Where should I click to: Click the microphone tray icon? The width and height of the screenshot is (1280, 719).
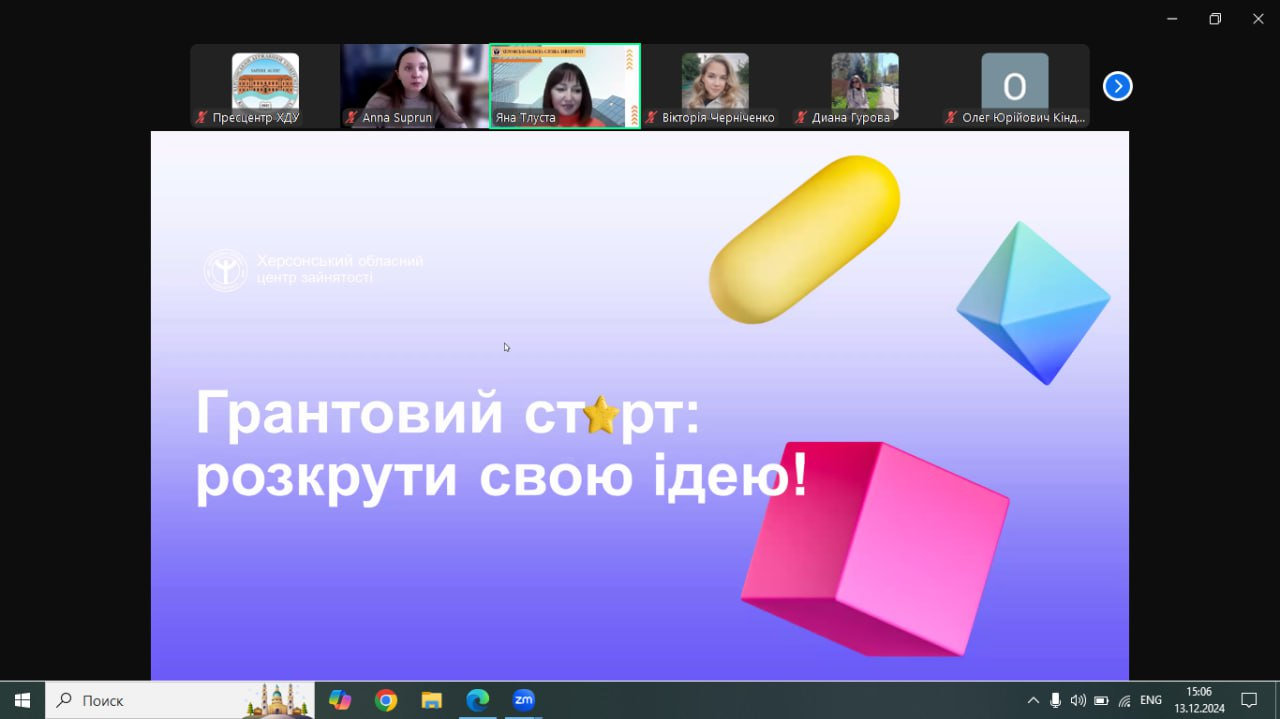coord(1055,700)
